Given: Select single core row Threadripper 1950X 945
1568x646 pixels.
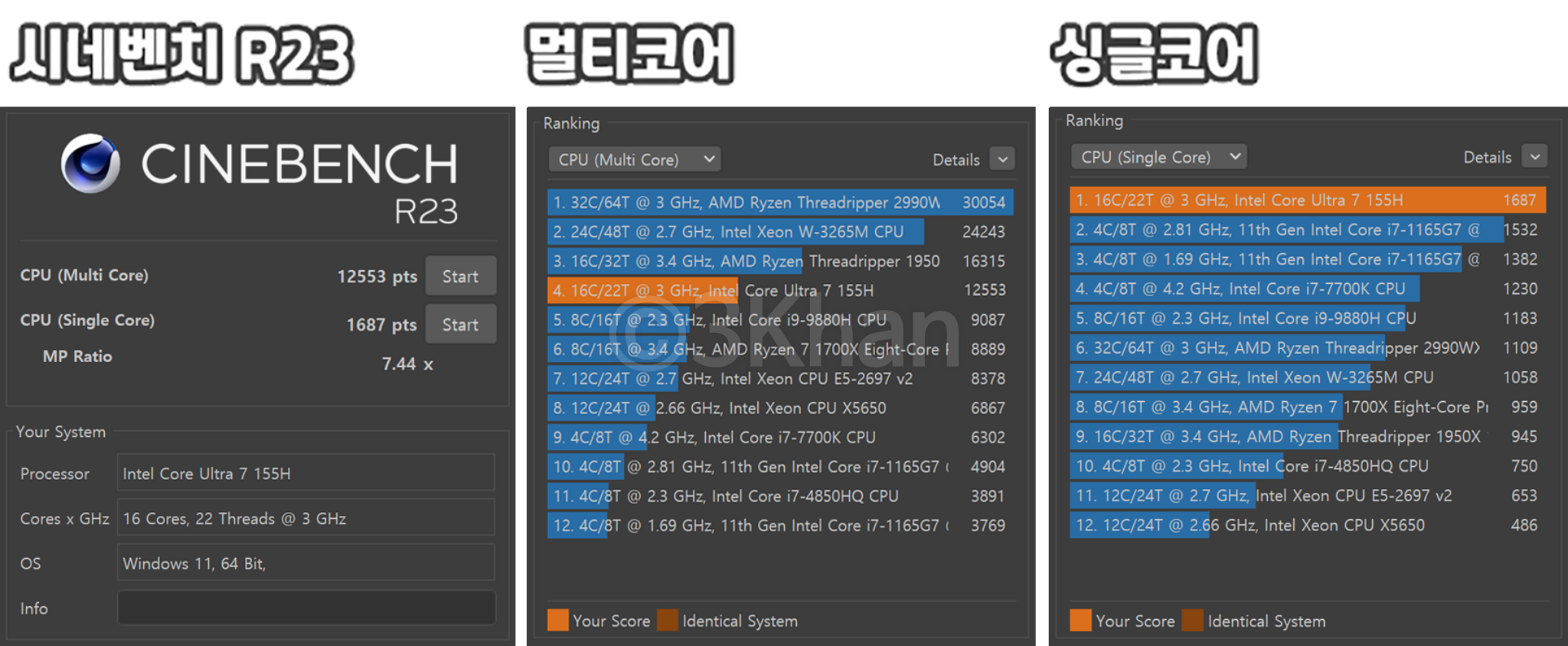Looking at the screenshot, I should pyautogui.click(x=1308, y=436).
